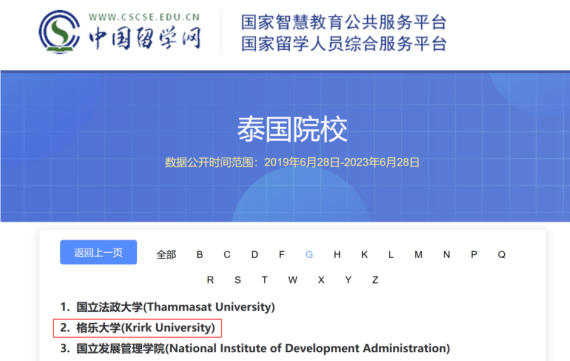Filter schools by letter H
The height and width of the screenshot is (361, 570).
click(x=337, y=254)
